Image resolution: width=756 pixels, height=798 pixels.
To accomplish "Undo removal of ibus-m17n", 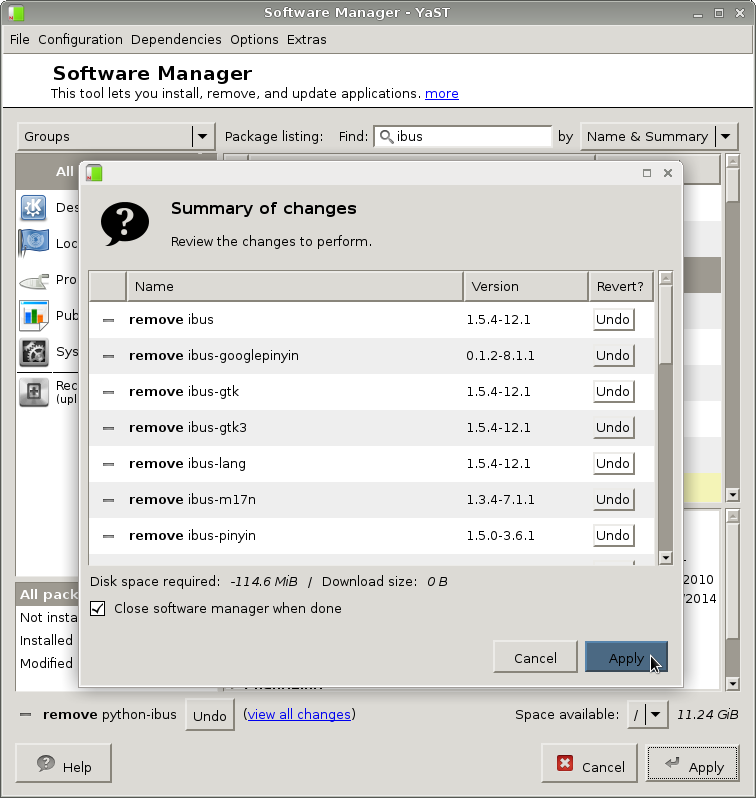I will pyautogui.click(x=613, y=500).
